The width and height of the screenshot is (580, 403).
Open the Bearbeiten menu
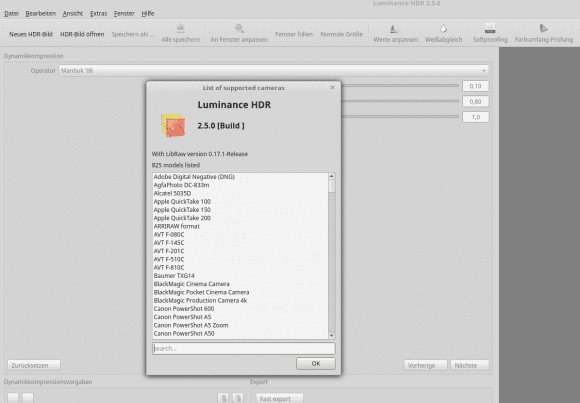coord(41,13)
